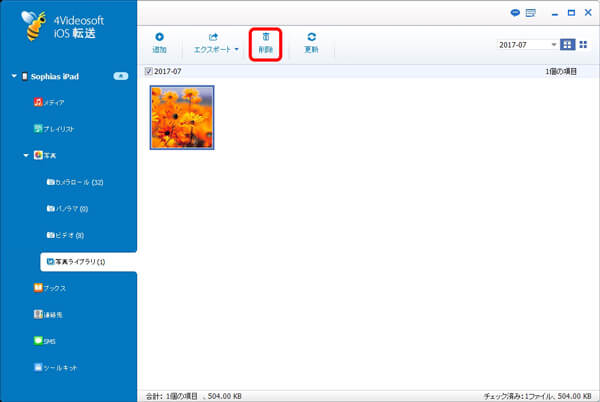Click the 追加 (Add) toolbar button
Screen dimensions: 600x402
[159, 42]
